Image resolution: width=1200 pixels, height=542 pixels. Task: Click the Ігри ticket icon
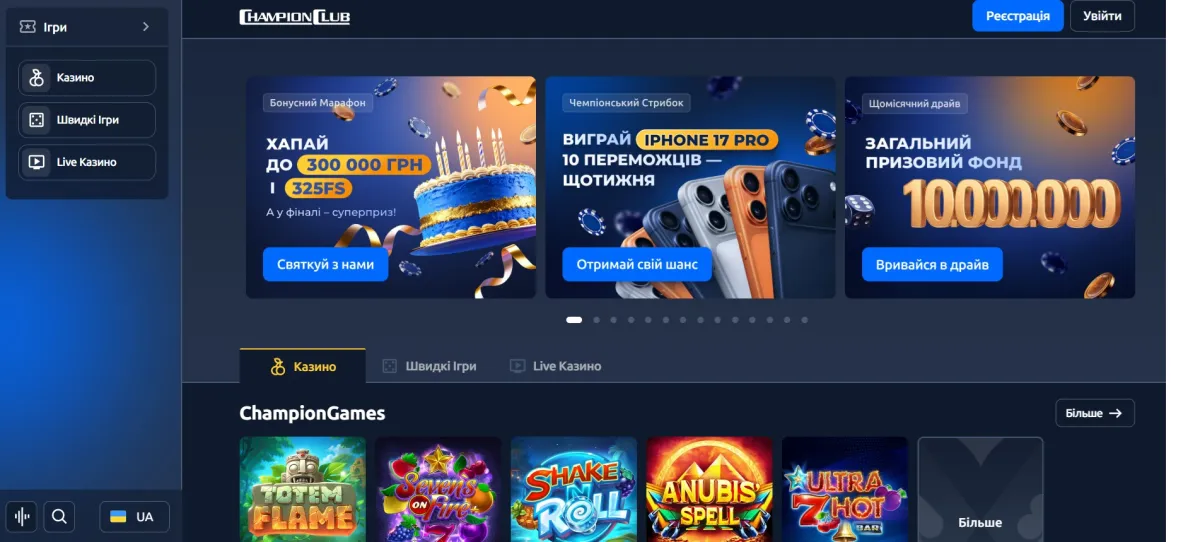pyautogui.click(x=28, y=27)
